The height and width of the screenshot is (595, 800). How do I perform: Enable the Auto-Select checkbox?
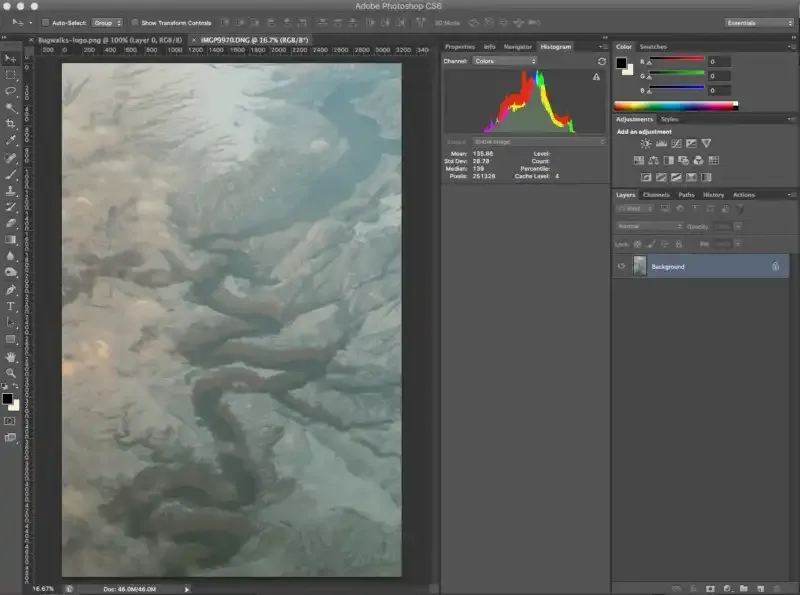46,22
